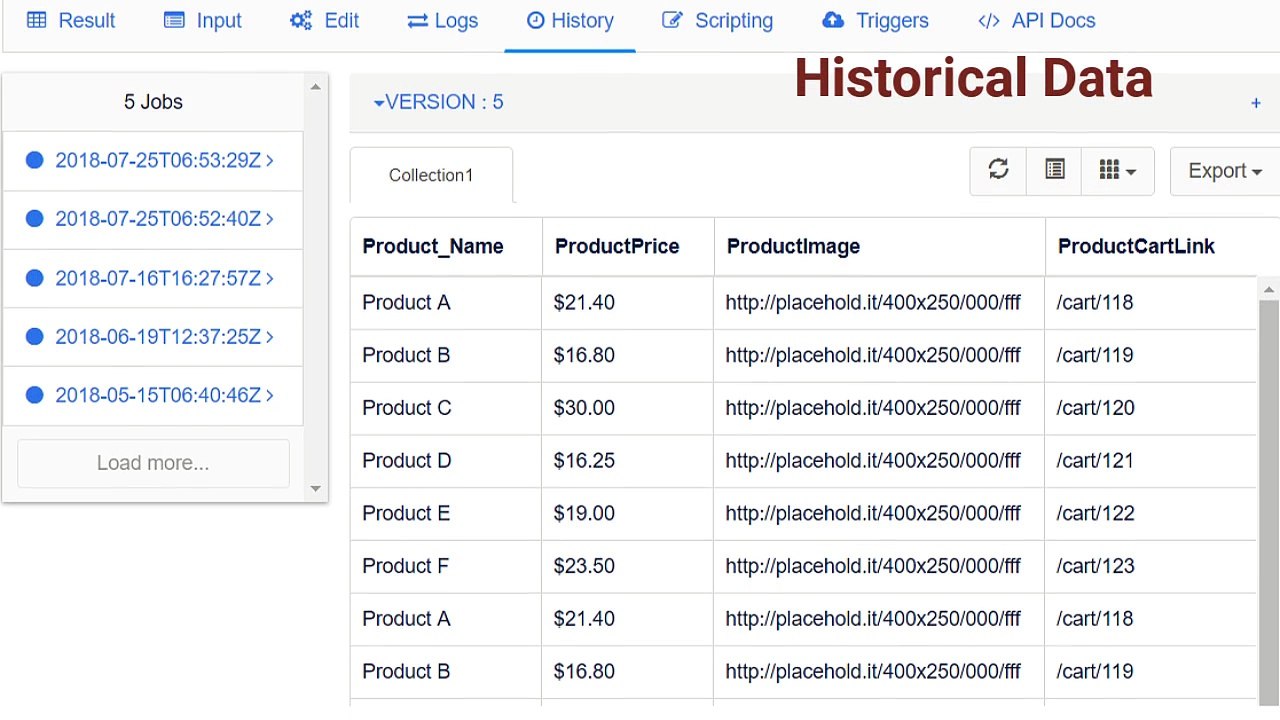The height and width of the screenshot is (720, 1280).
Task: Open the Export dropdown
Action: click(x=1225, y=171)
